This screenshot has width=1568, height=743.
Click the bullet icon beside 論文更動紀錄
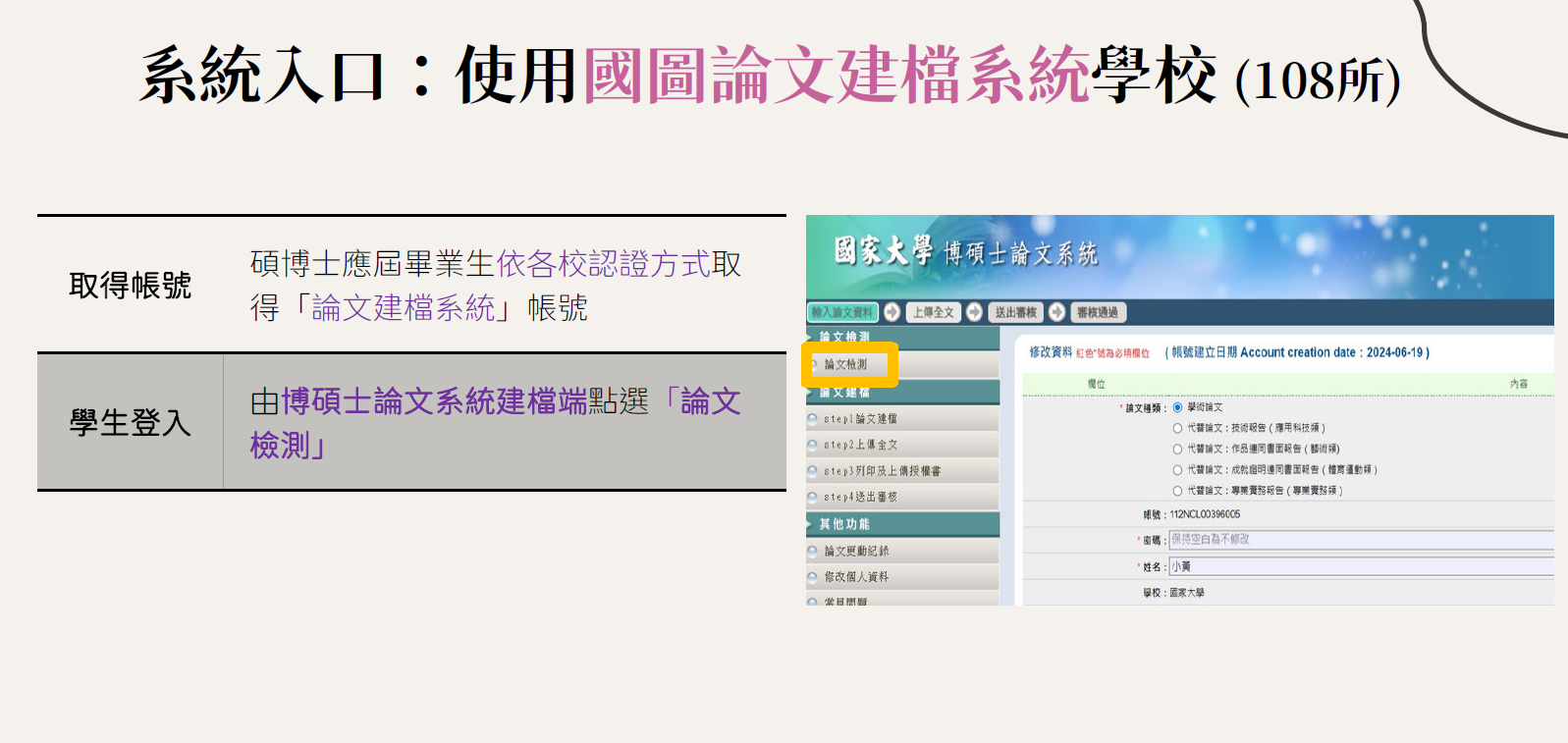[x=813, y=552]
